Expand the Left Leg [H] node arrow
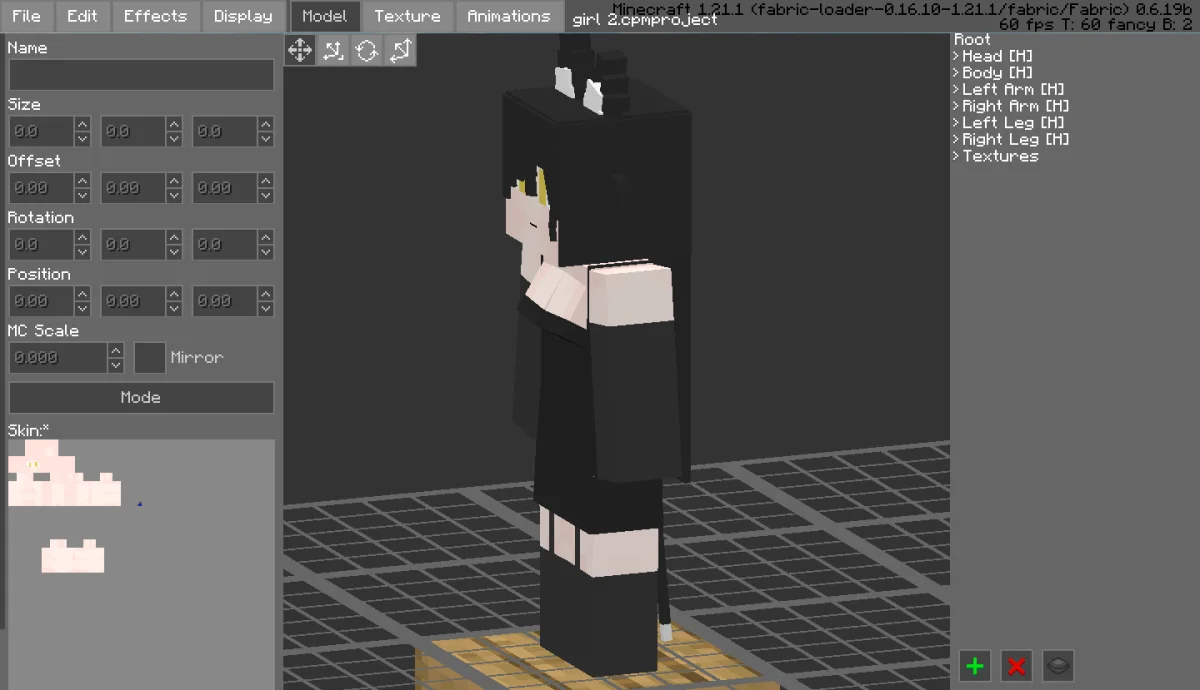Screen dimensions: 1200x690 [956, 123]
